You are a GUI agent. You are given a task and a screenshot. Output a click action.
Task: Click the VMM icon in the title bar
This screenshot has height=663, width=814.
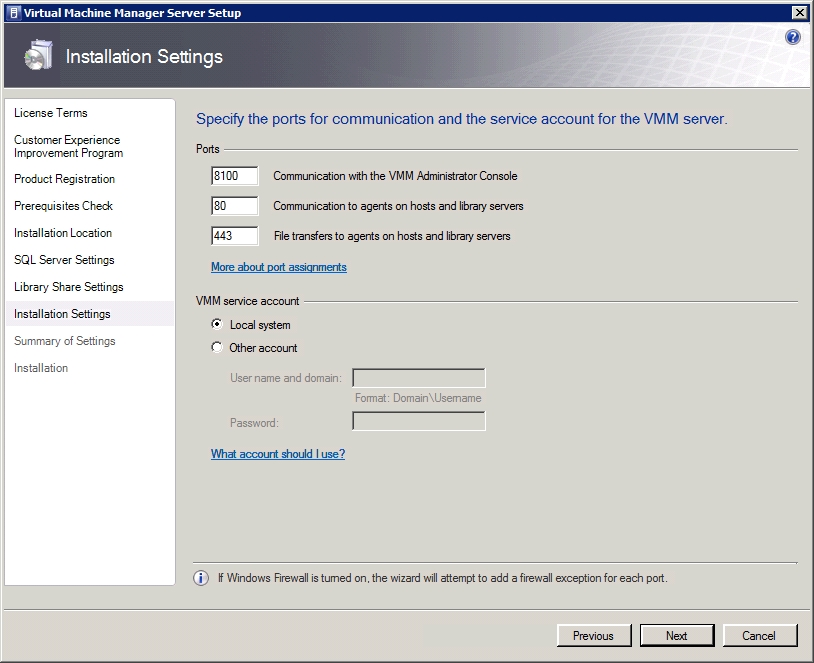pos(13,13)
